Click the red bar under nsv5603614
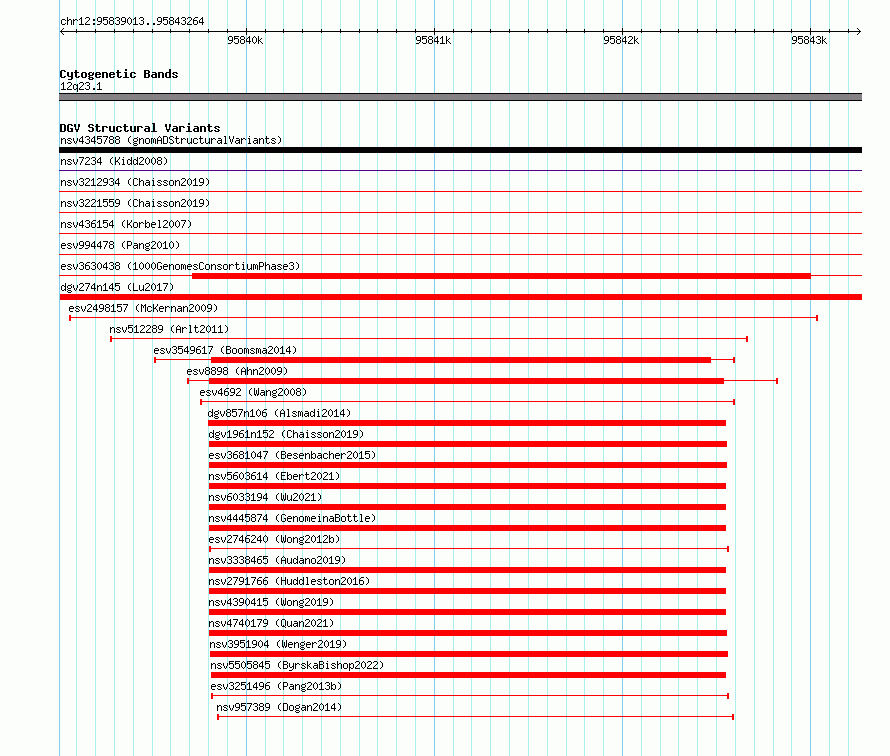This screenshot has height=756, width=890. pos(468,486)
